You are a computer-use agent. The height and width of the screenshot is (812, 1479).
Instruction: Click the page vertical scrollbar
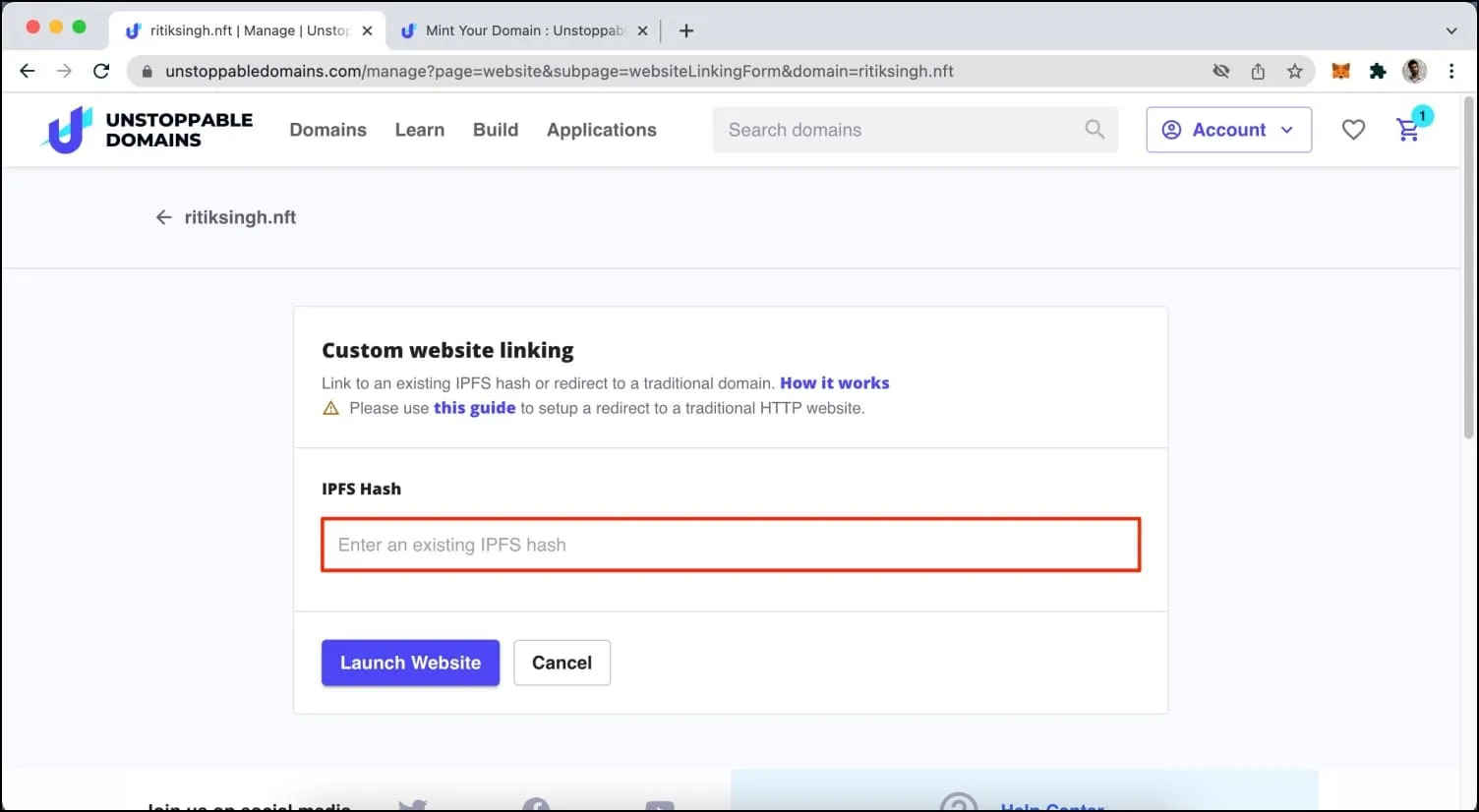pos(1469,267)
